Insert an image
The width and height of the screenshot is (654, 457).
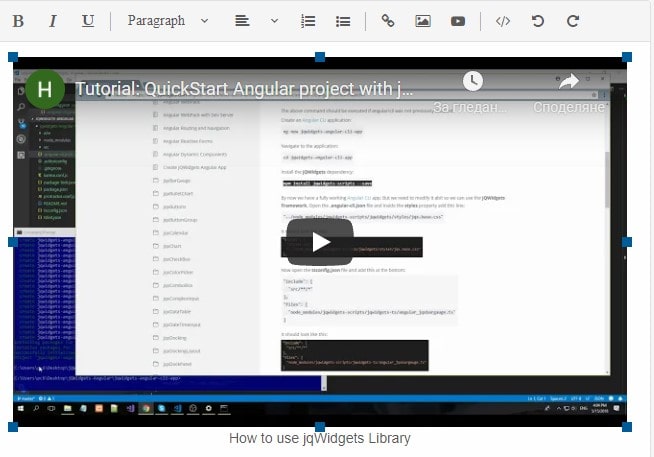coord(423,21)
